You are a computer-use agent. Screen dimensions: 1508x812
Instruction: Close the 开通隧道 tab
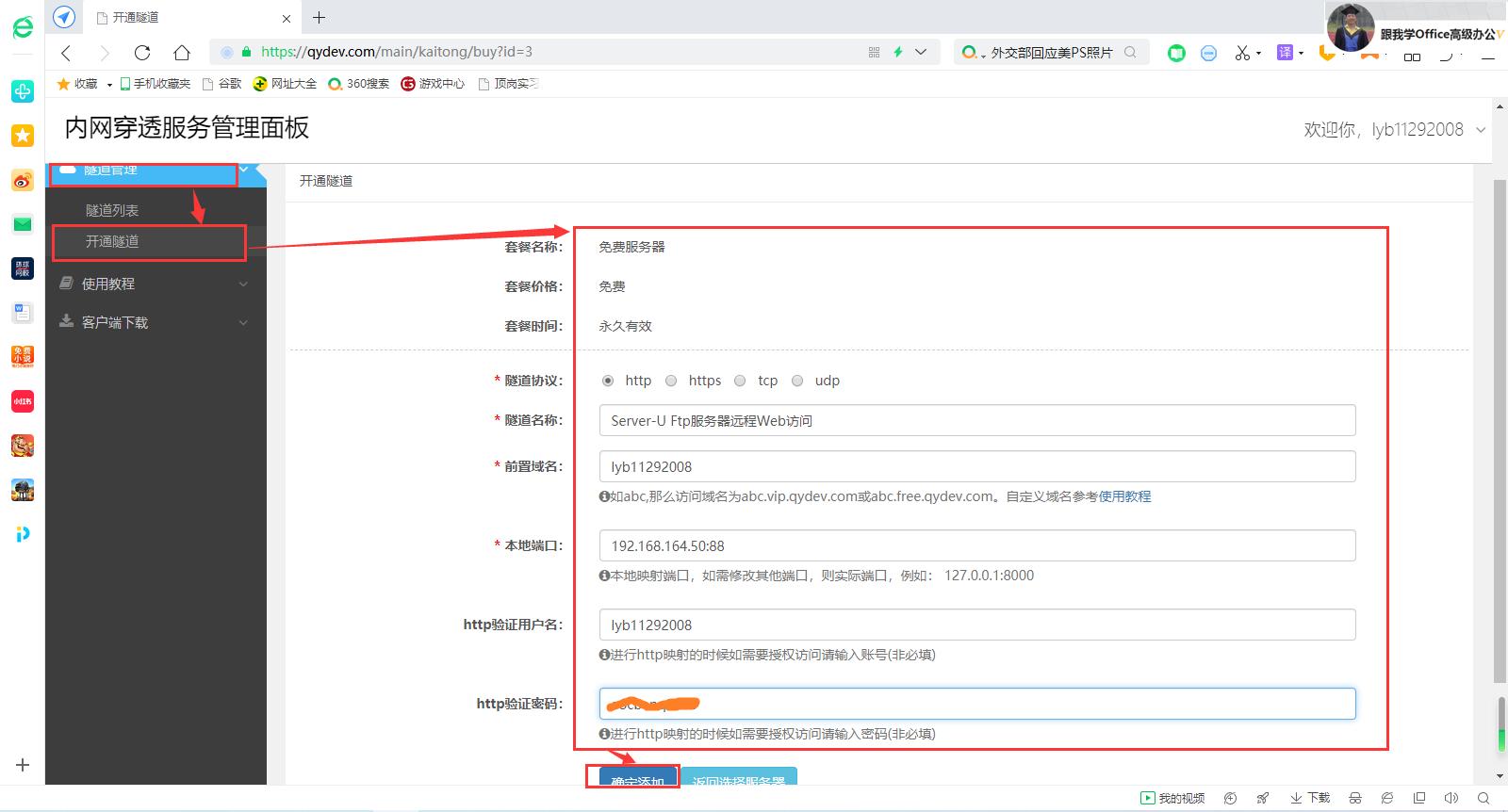point(287,18)
